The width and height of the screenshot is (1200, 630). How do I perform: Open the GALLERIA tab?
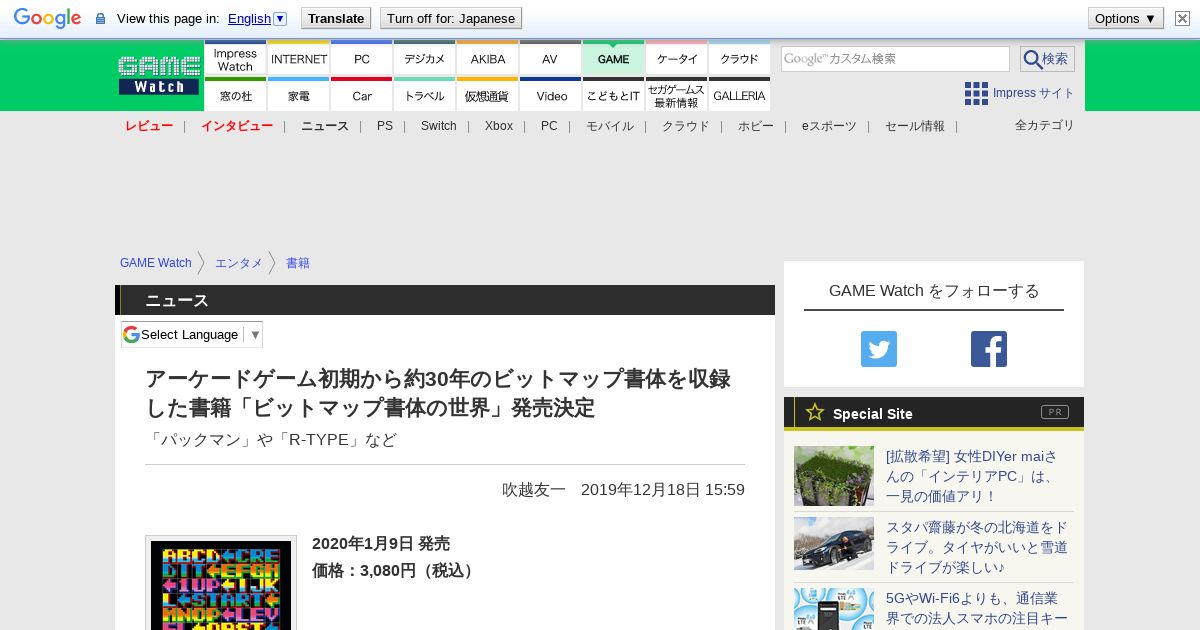739,95
